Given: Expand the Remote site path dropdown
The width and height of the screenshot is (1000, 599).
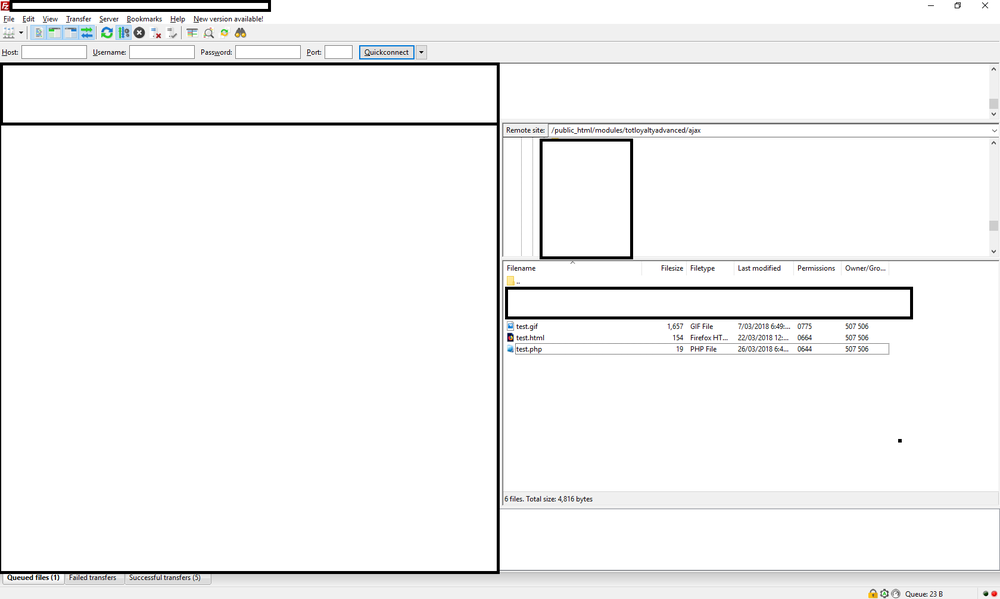Looking at the screenshot, I should [994, 130].
